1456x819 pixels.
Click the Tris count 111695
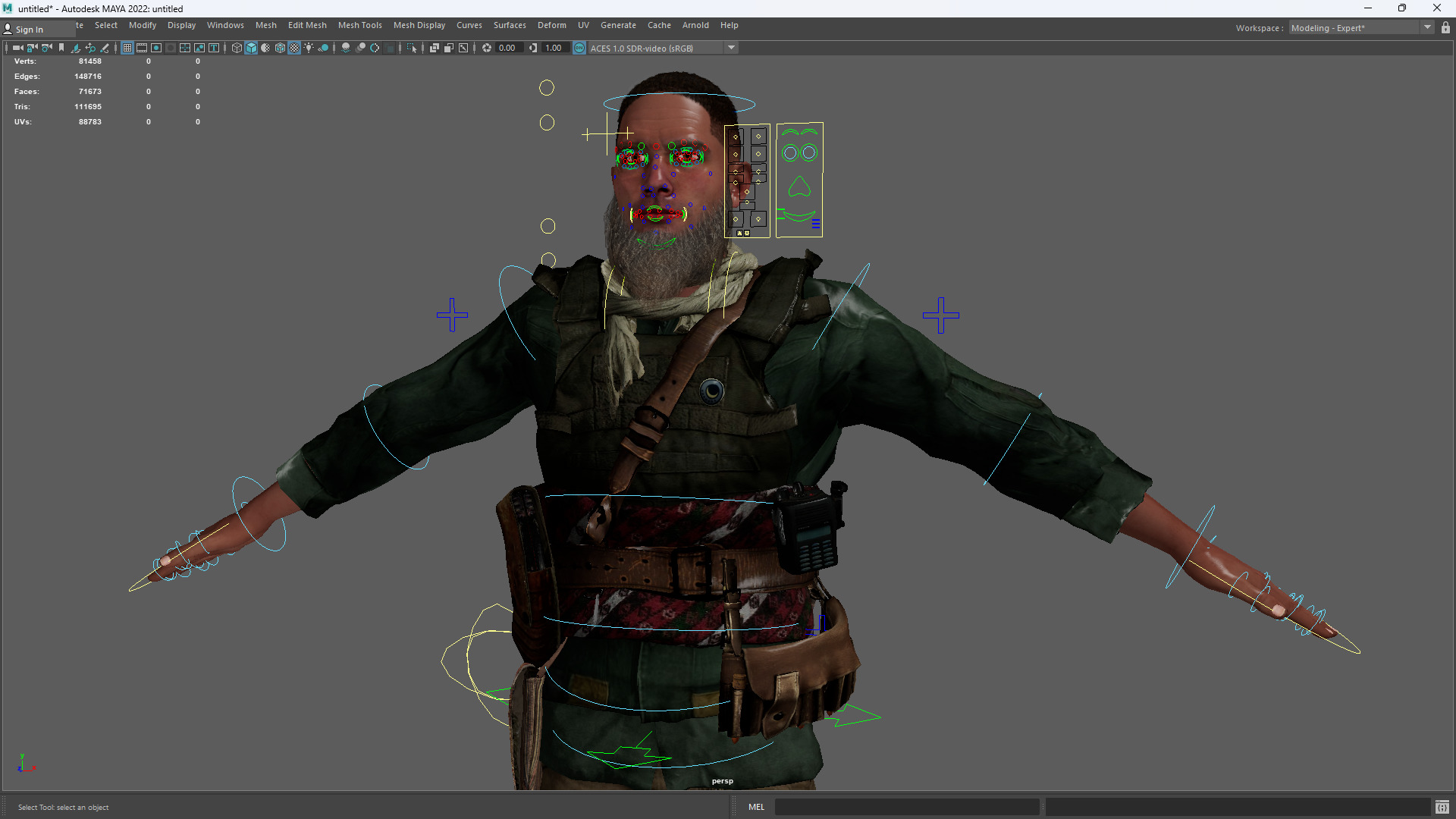88,107
